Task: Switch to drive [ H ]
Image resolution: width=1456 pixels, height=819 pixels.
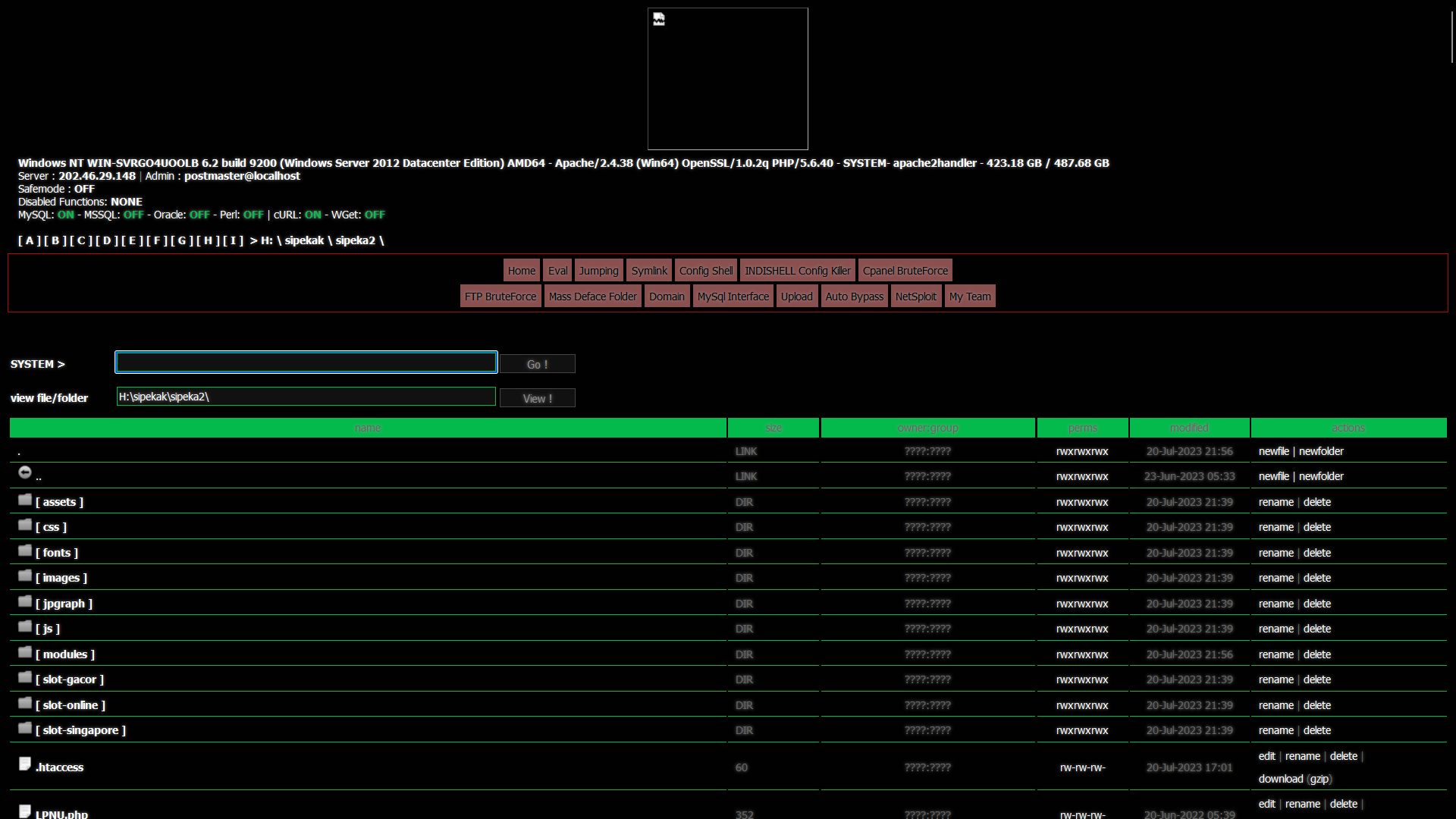Action: 209,240
